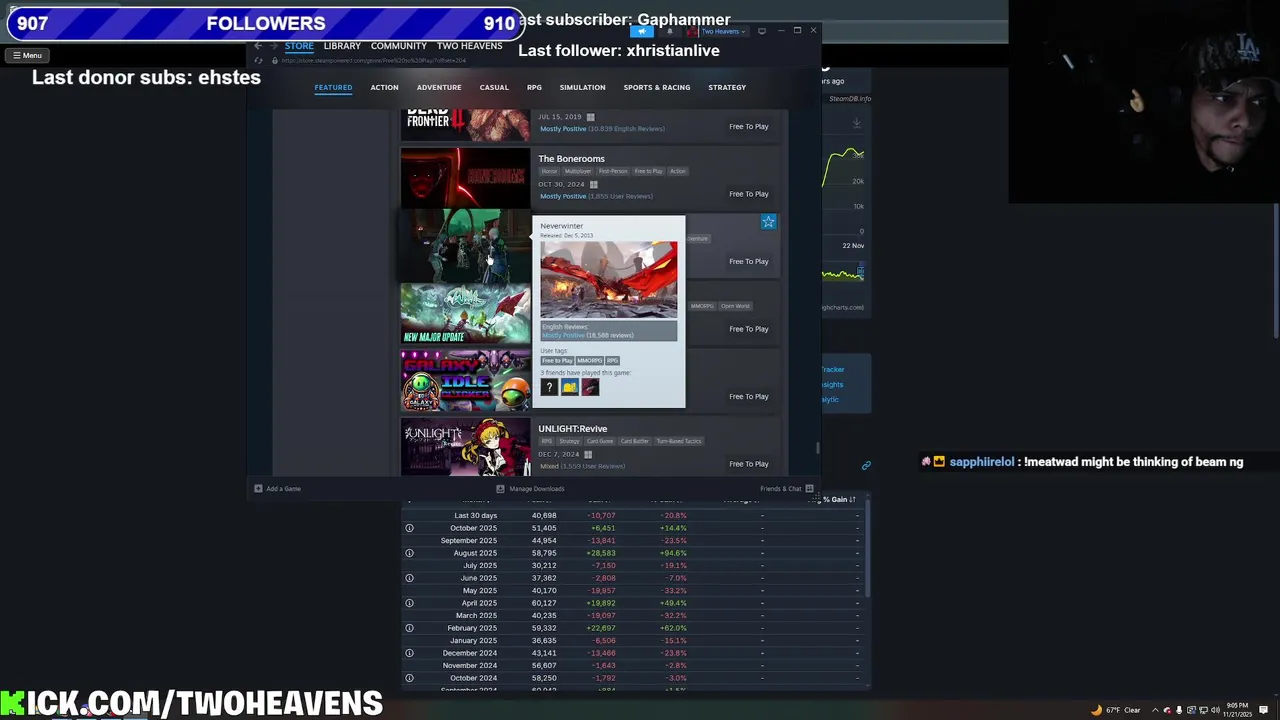Open Friends & Chat panel
The image size is (1280, 720).
click(787, 489)
